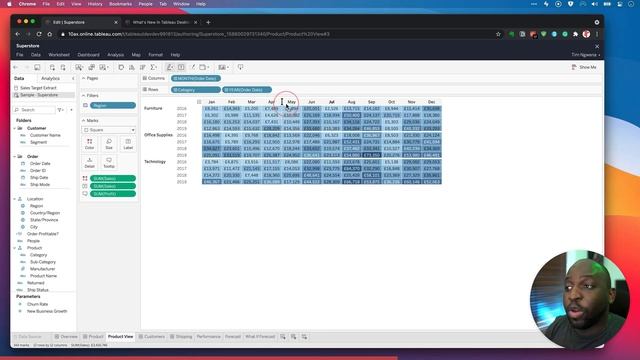
Task: Click the Highlight pen toolbar icon
Action: pos(170,67)
